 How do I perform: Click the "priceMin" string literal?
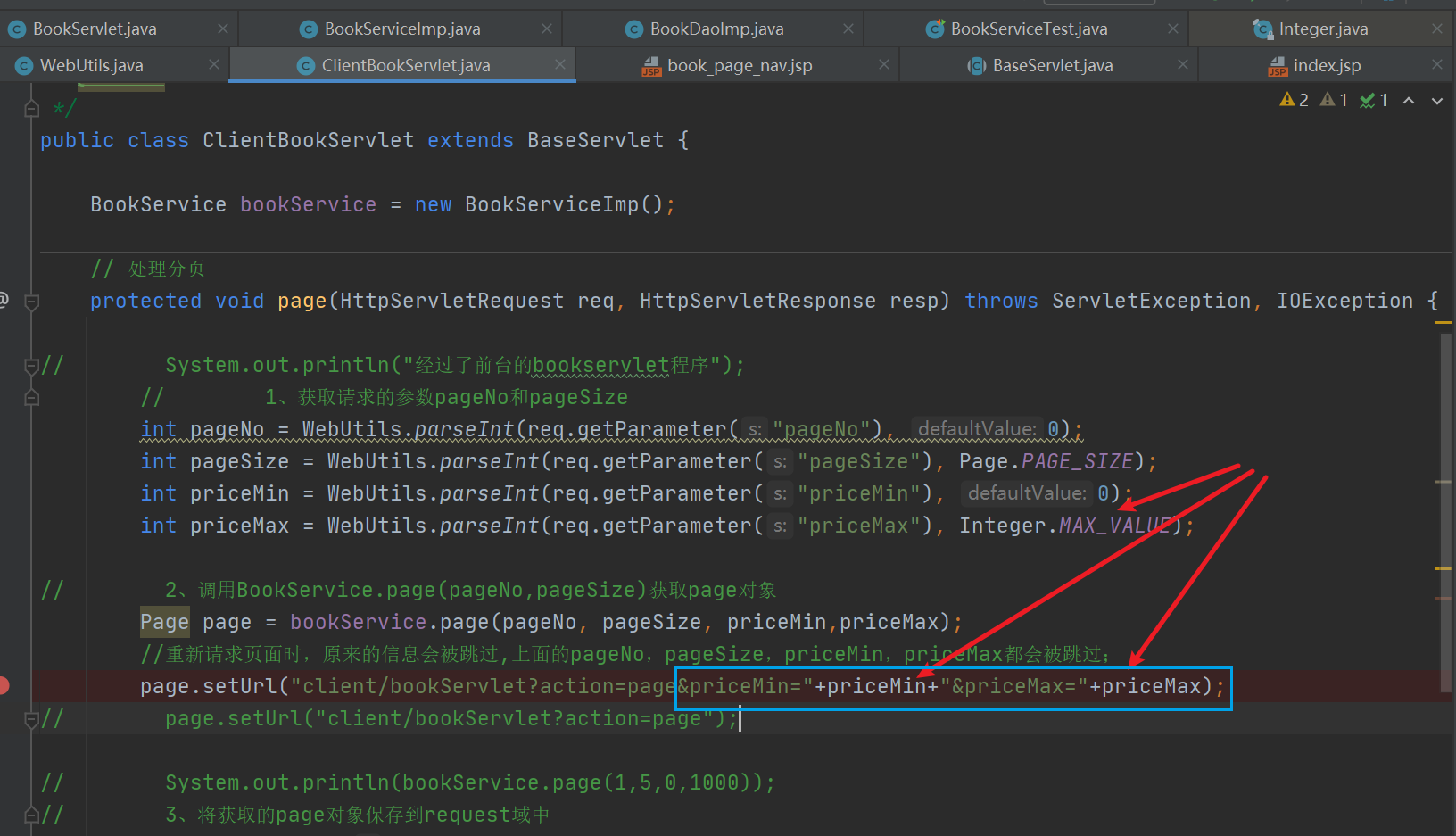(858, 493)
